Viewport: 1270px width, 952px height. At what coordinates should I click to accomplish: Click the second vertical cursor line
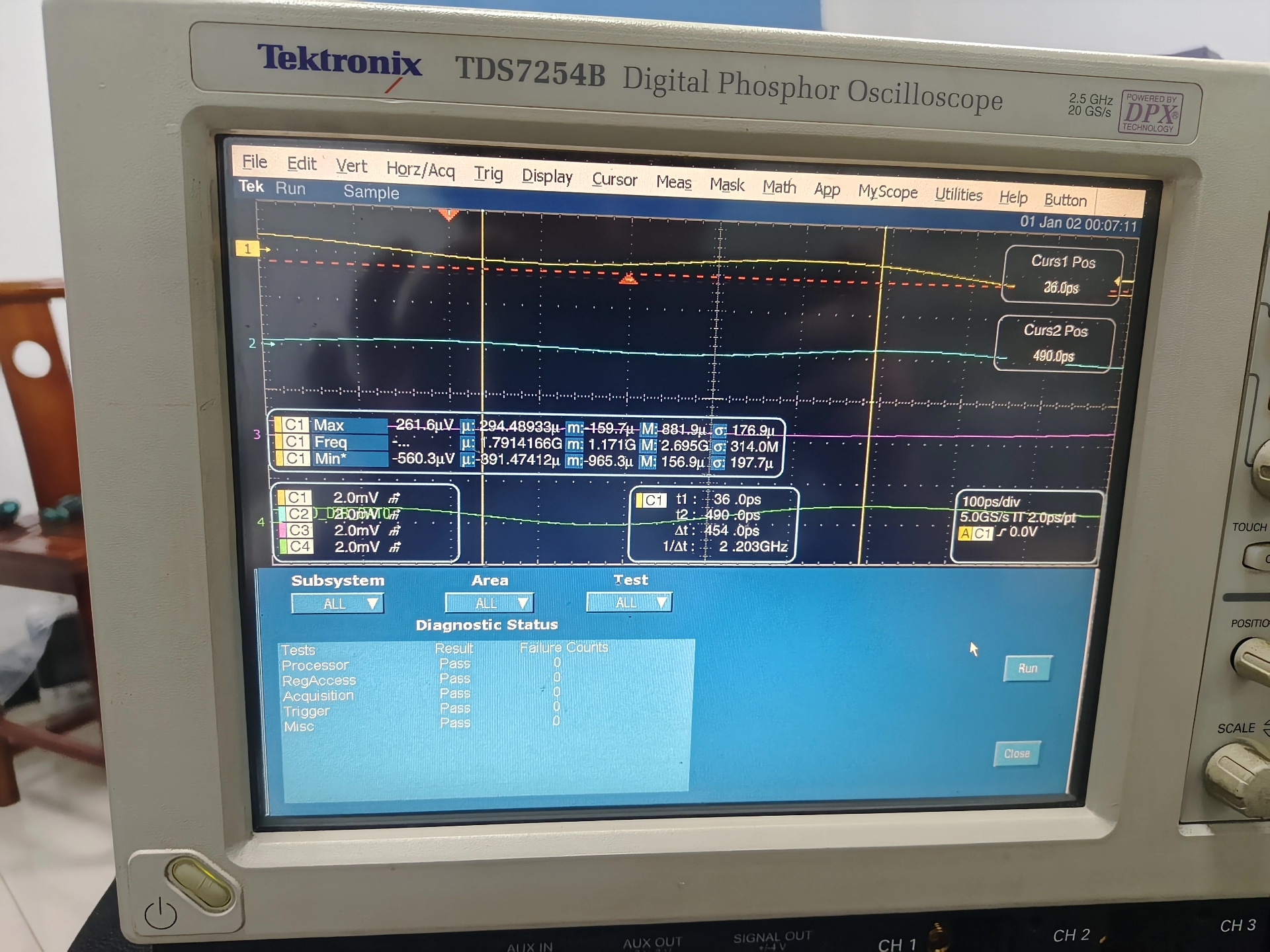tap(872, 395)
